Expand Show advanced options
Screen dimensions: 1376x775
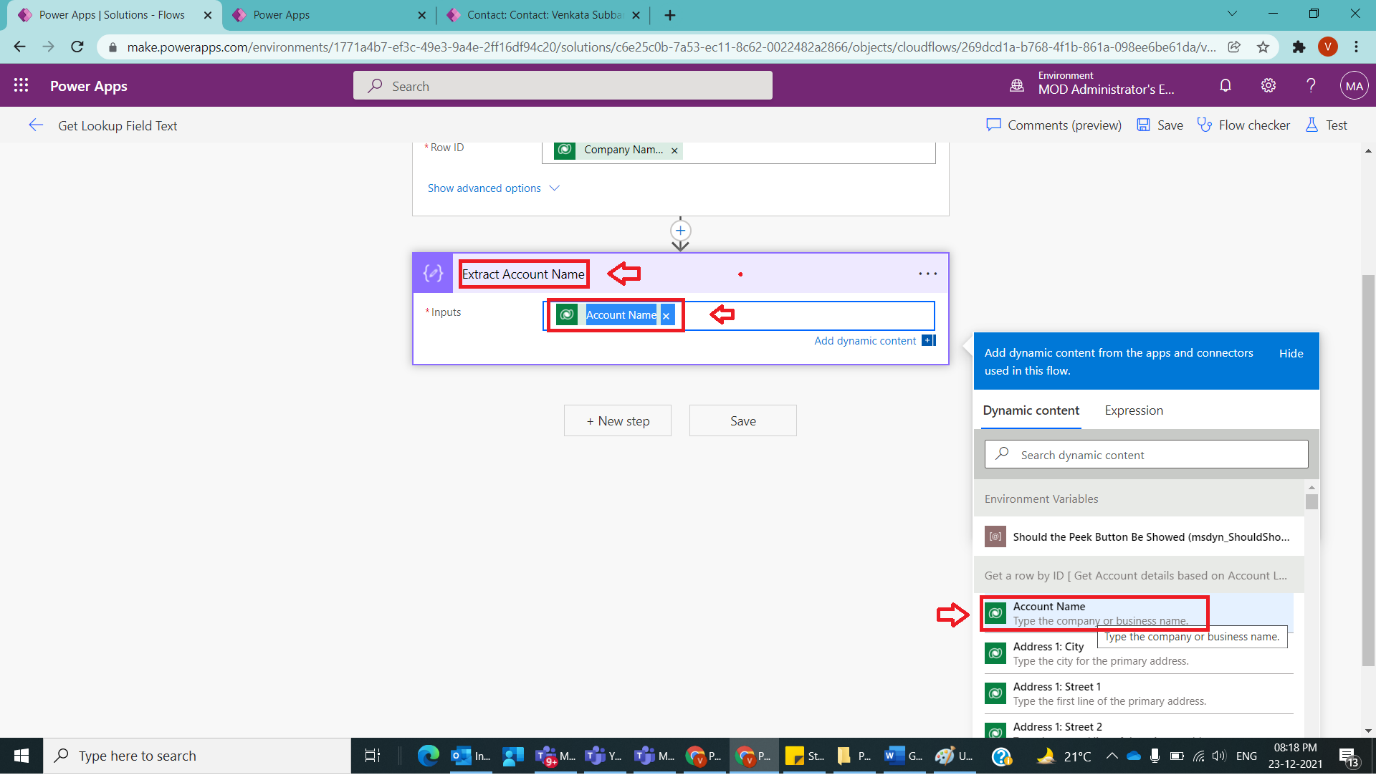[484, 188]
